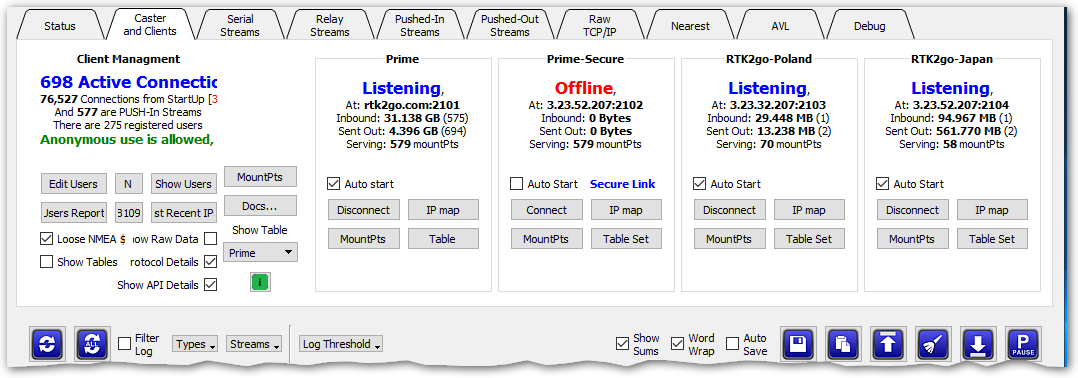Click the Users Report button

coord(74,213)
